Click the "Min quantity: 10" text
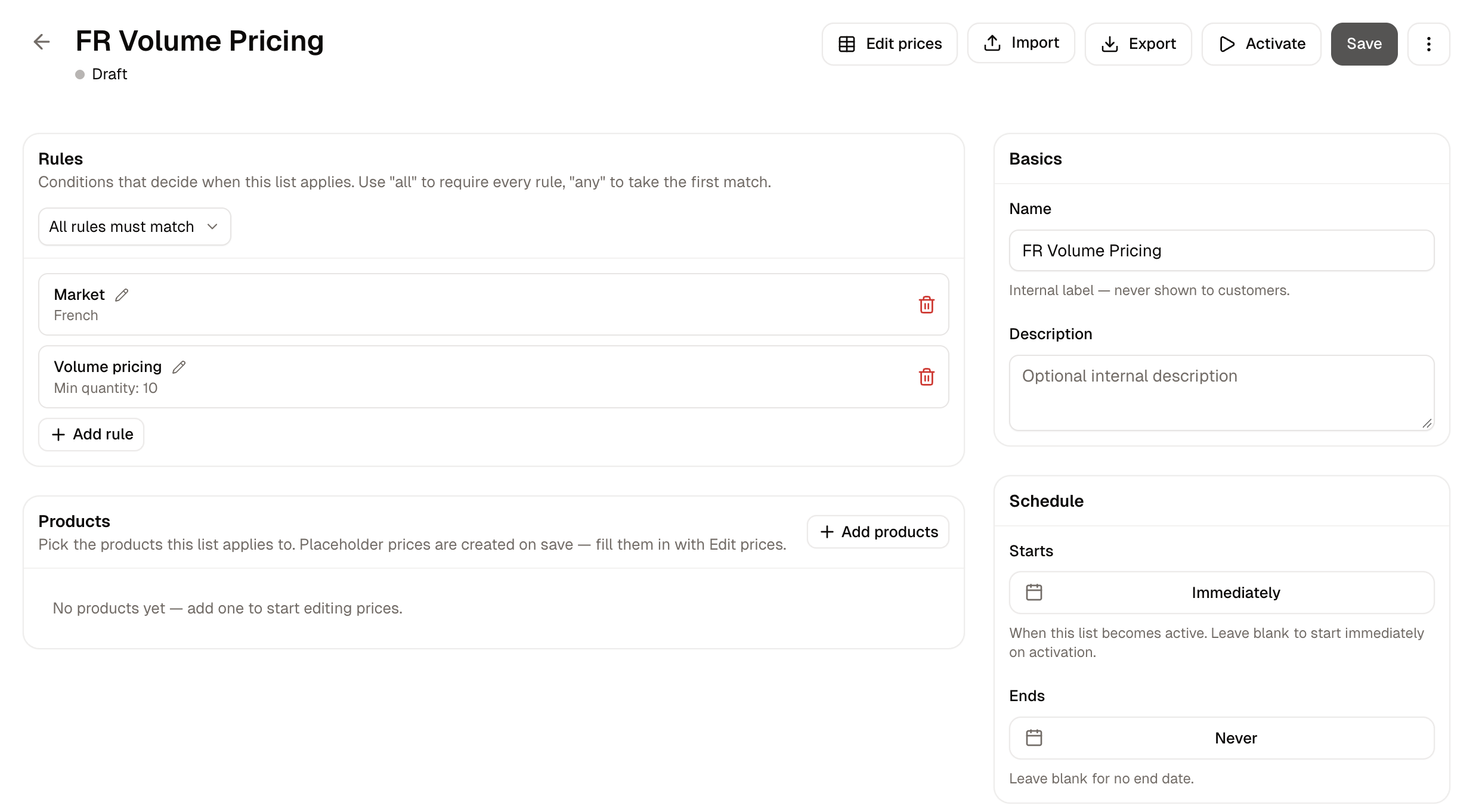Screen dimensions: 1479x812 [106, 388]
